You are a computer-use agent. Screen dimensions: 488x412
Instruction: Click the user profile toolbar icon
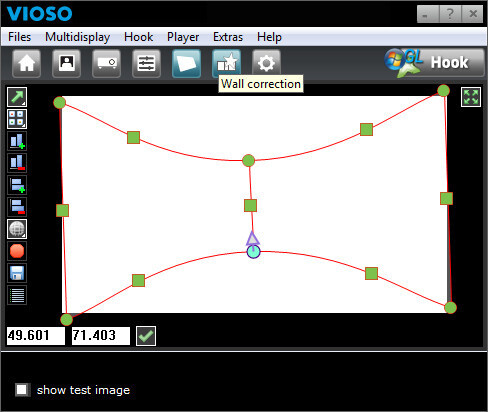pos(66,63)
